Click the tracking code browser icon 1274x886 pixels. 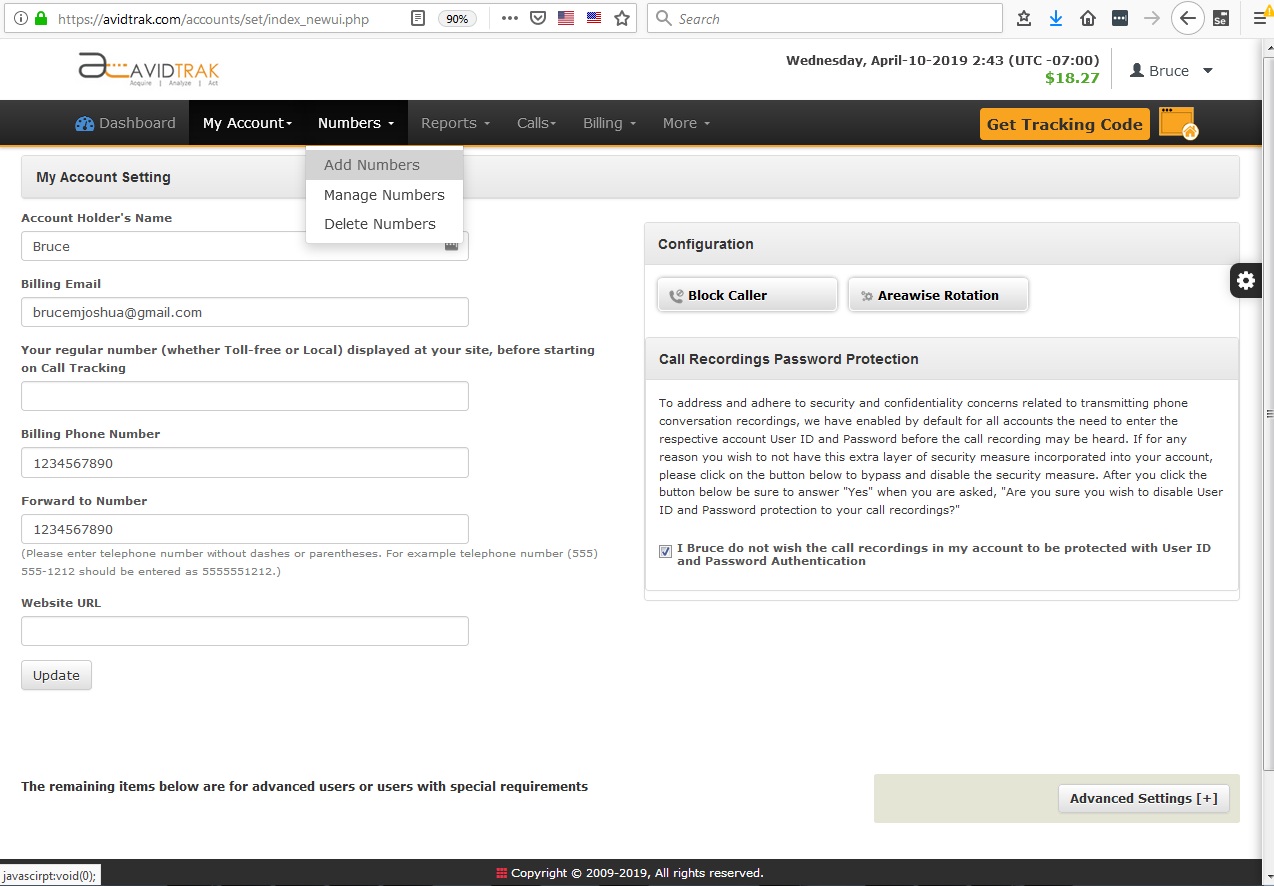pyautogui.click(x=1178, y=123)
